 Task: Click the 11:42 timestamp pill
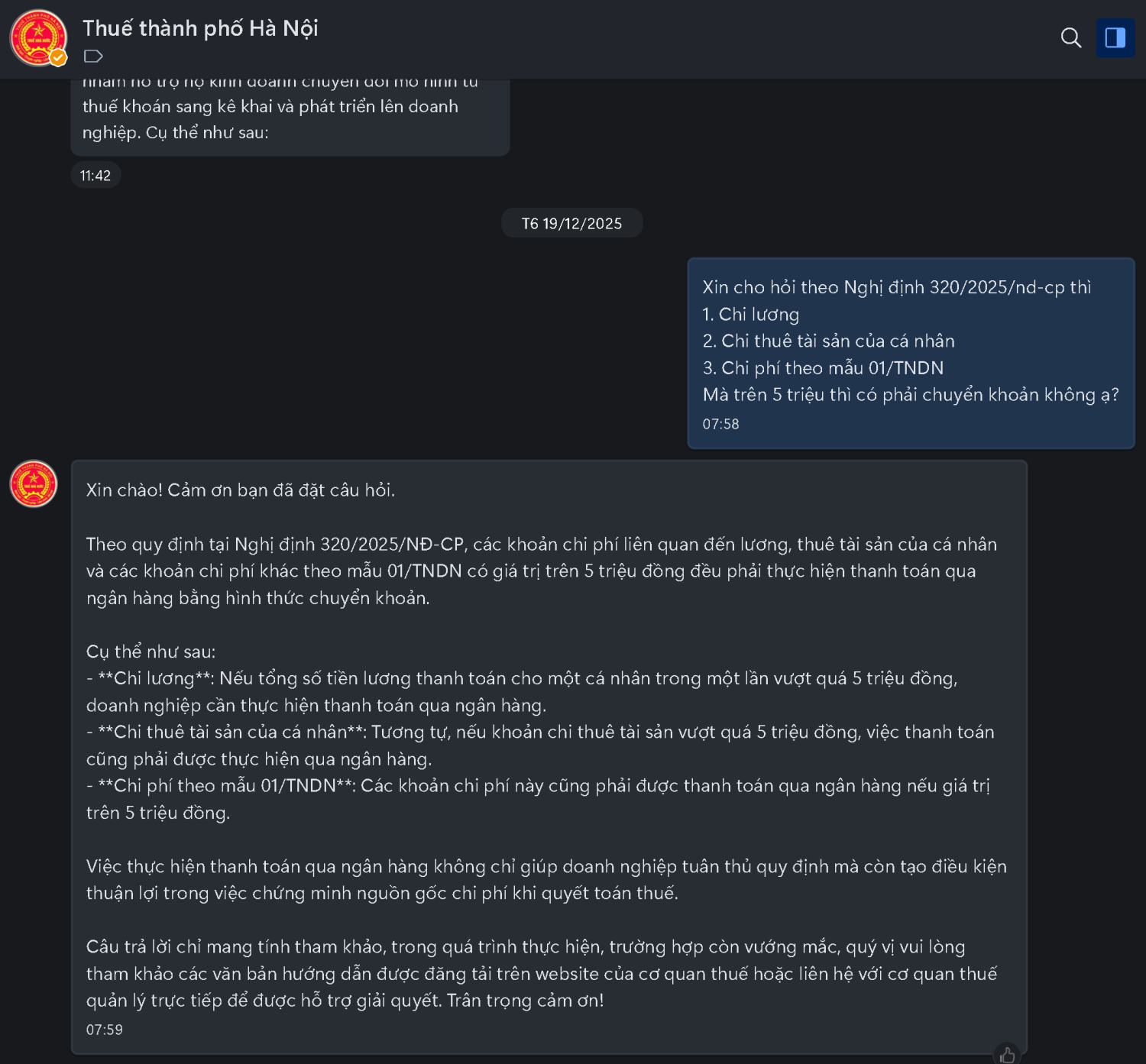(95, 176)
